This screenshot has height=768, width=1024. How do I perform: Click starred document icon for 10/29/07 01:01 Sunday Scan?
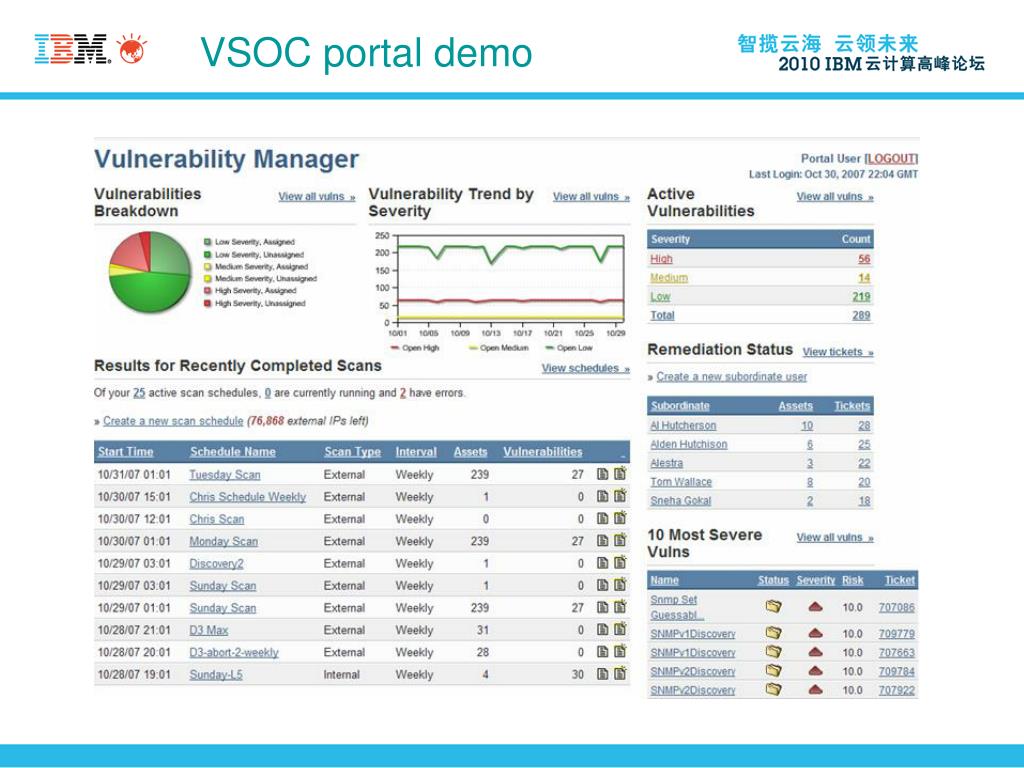click(x=620, y=607)
